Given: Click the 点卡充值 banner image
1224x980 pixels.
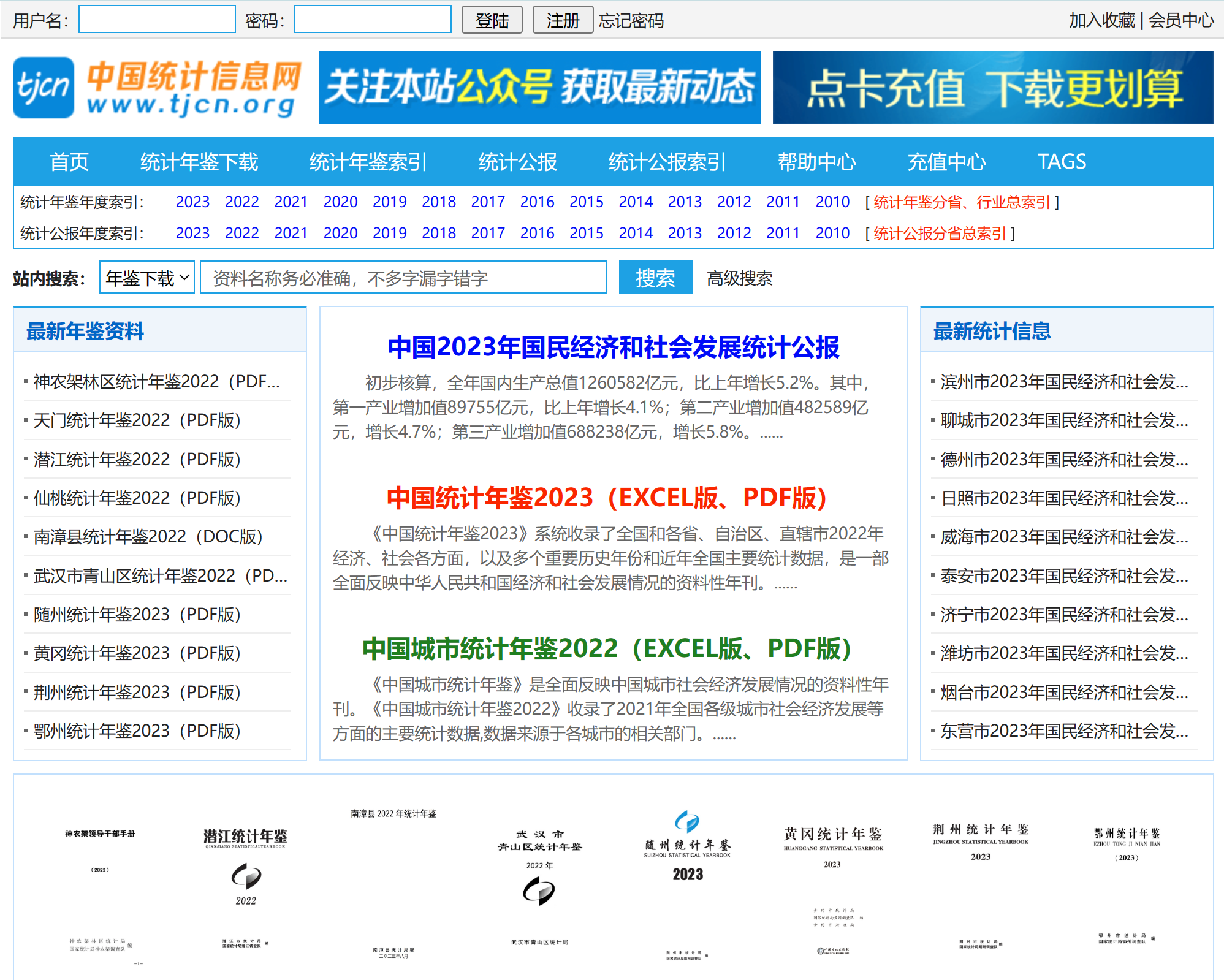Looking at the screenshot, I should (x=993, y=88).
